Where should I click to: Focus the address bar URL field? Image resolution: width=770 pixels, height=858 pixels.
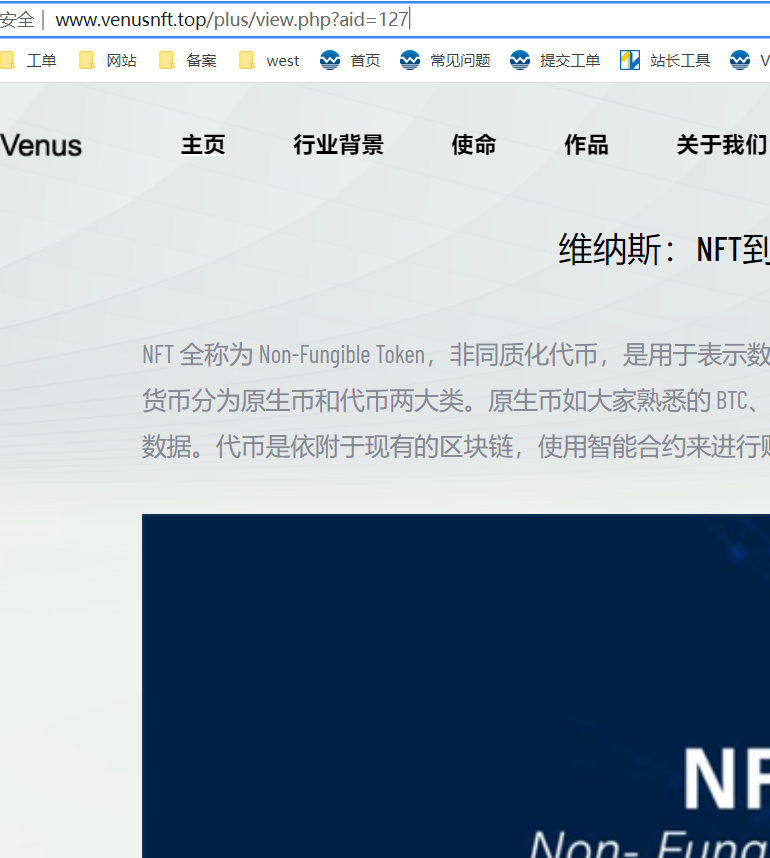[400, 20]
